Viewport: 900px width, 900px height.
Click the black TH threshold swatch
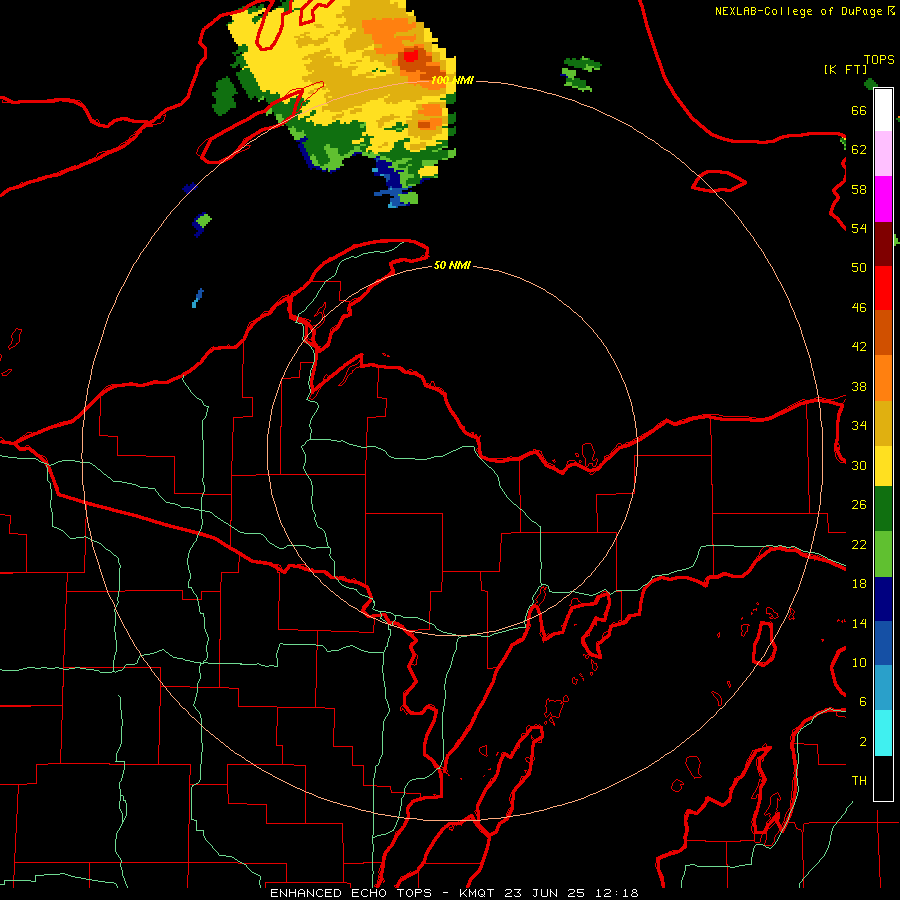click(x=883, y=778)
